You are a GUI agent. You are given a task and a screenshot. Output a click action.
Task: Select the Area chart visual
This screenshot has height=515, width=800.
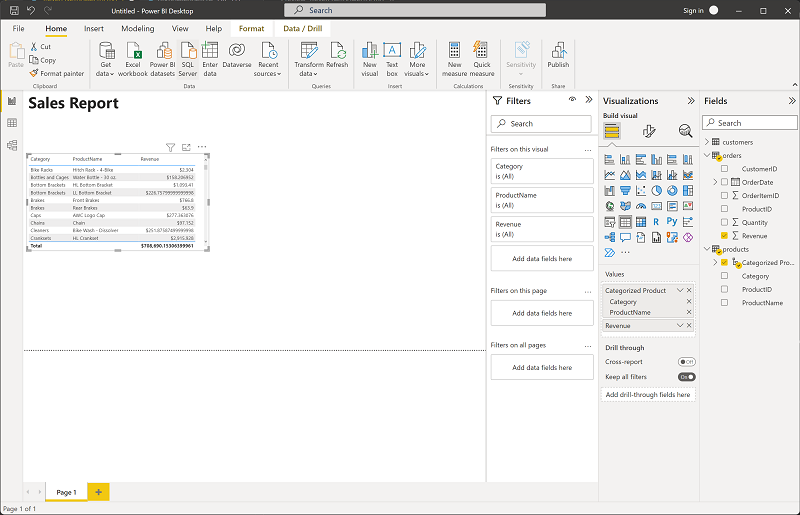pos(625,176)
